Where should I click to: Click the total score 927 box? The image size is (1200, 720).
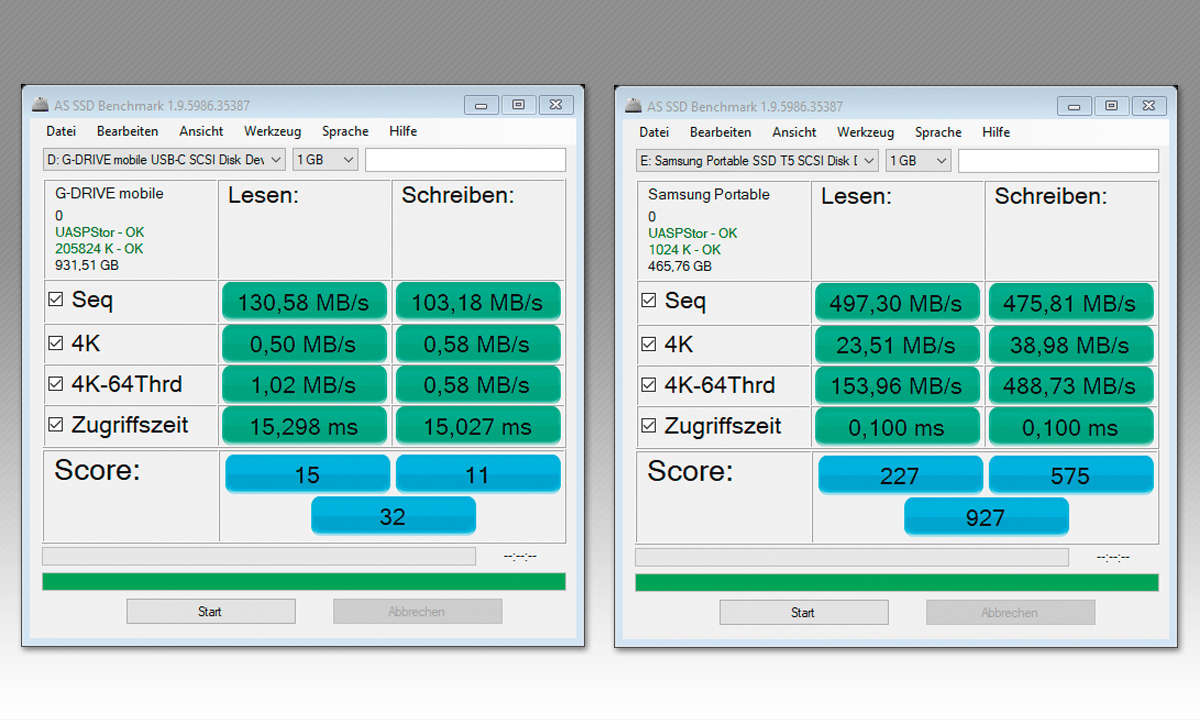pos(986,516)
